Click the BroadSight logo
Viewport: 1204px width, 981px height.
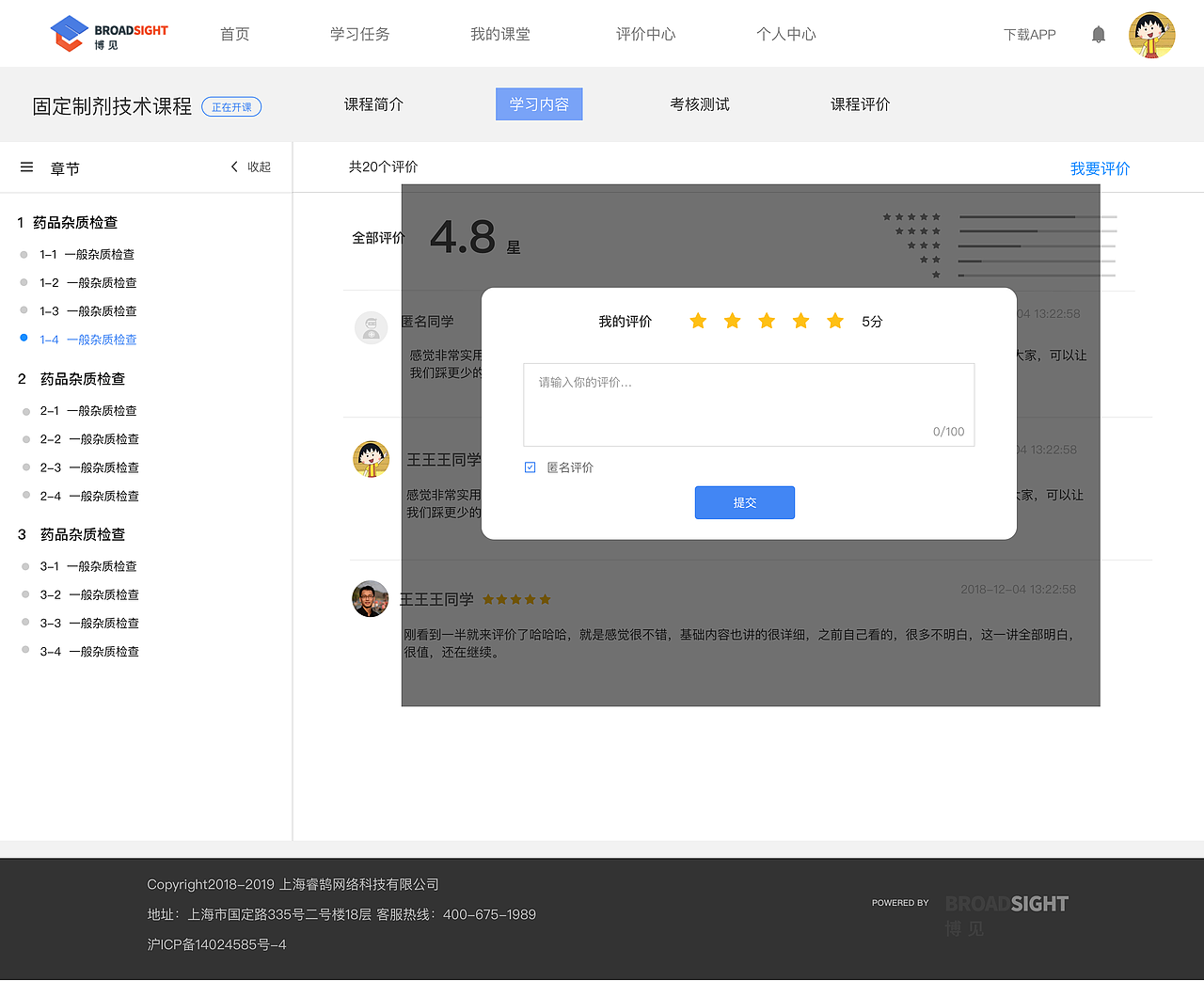(x=108, y=33)
